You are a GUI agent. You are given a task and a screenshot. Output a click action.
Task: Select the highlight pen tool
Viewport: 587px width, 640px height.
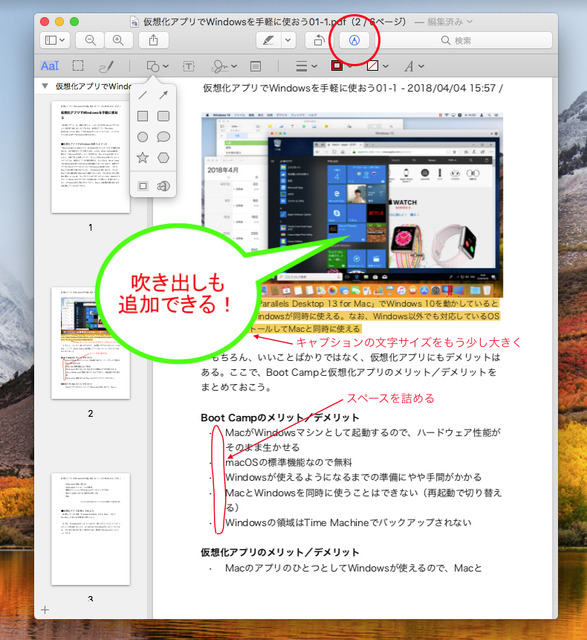pos(268,40)
